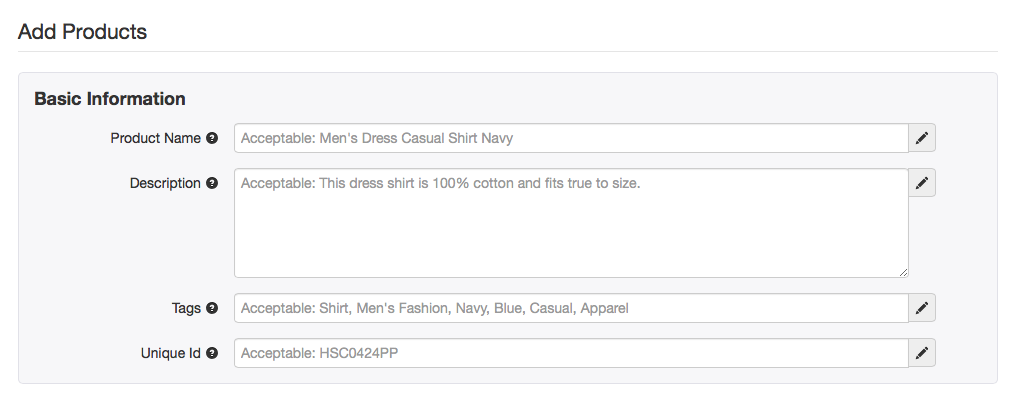The width and height of the screenshot is (1016, 400).
Task: Click the pencil edit icon beside Tags
Action: click(x=922, y=308)
